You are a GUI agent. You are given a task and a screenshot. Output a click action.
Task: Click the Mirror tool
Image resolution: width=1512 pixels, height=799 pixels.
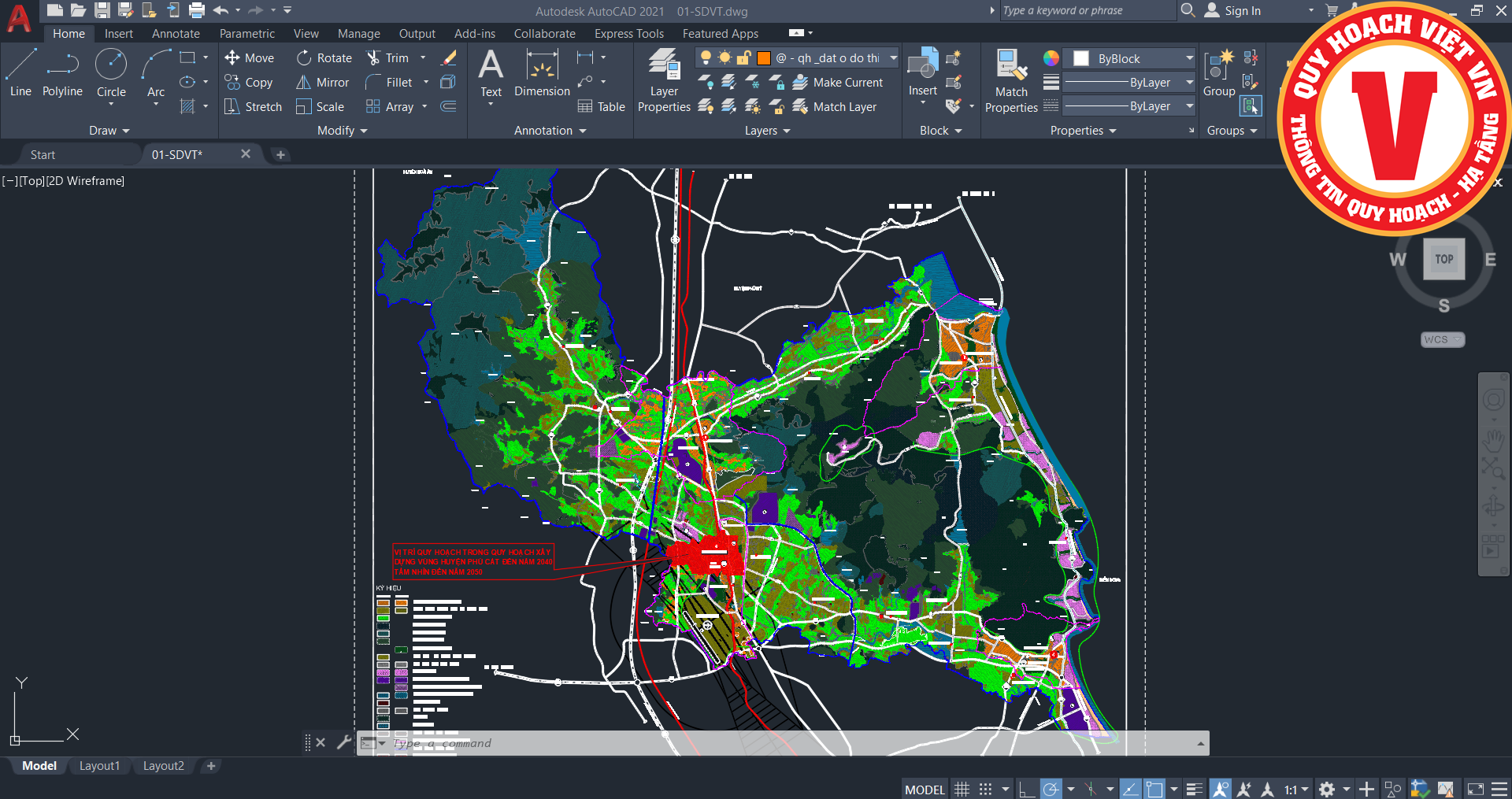[322, 82]
